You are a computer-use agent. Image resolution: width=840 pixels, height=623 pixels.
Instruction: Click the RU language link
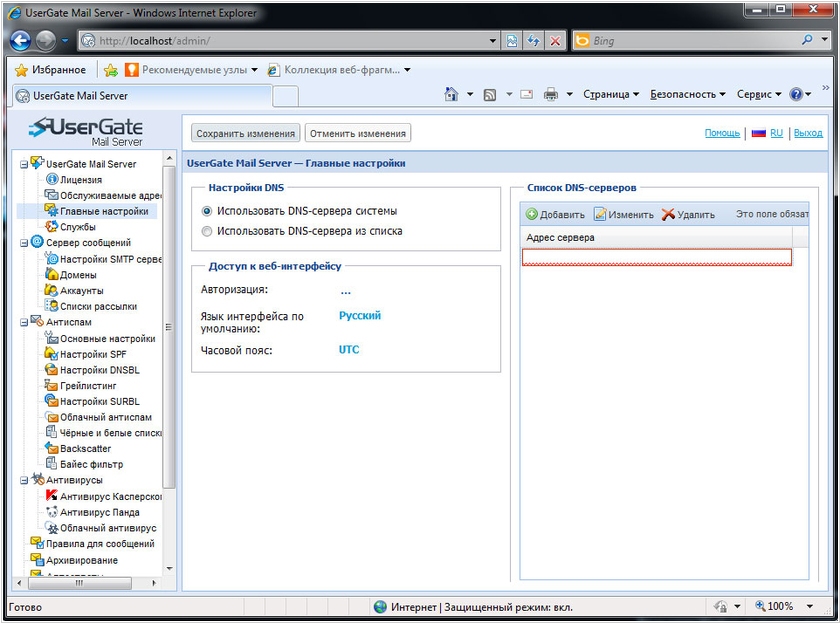pos(776,133)
